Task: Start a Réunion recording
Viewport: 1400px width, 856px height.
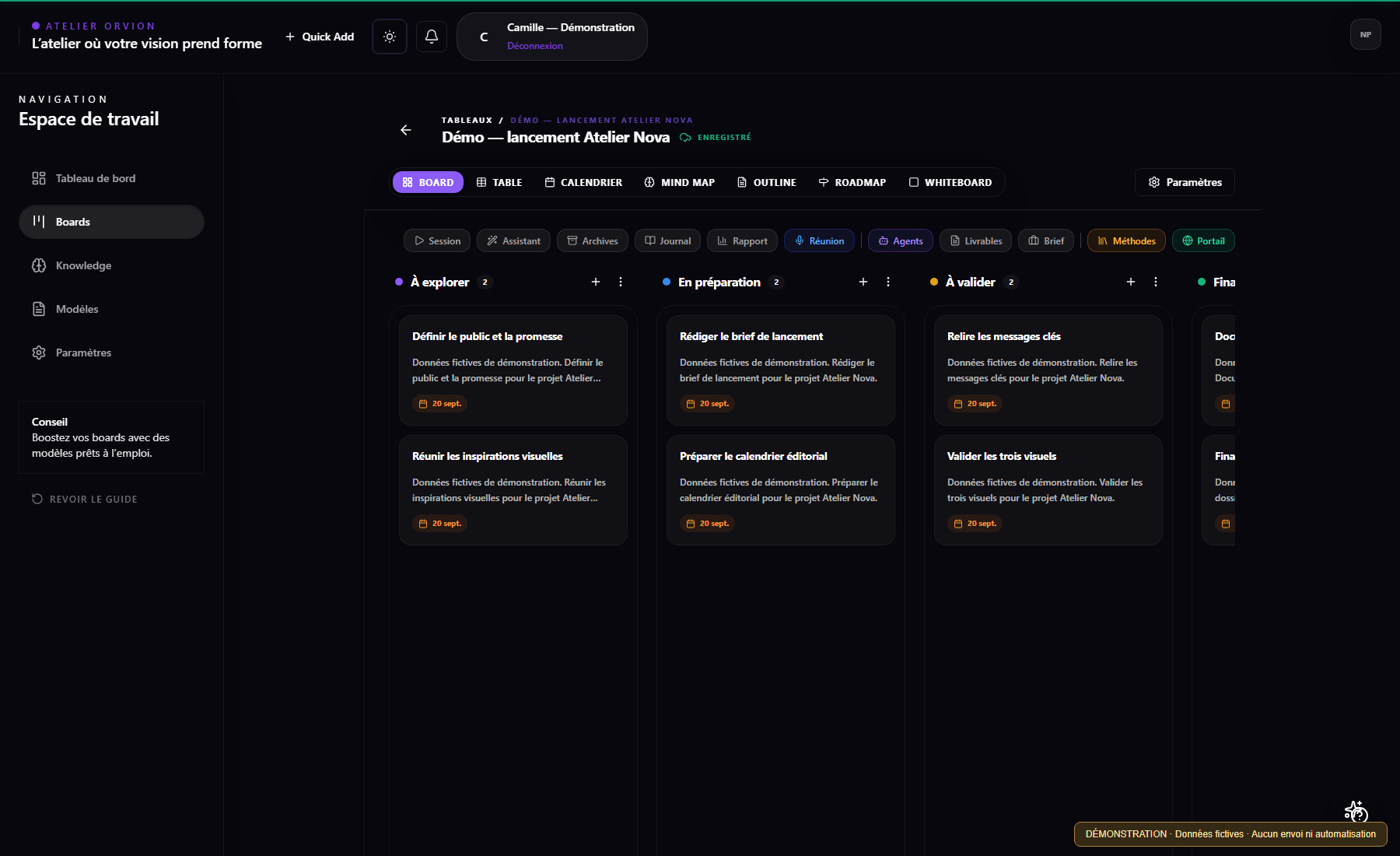Action: click(x=819, y=241)
